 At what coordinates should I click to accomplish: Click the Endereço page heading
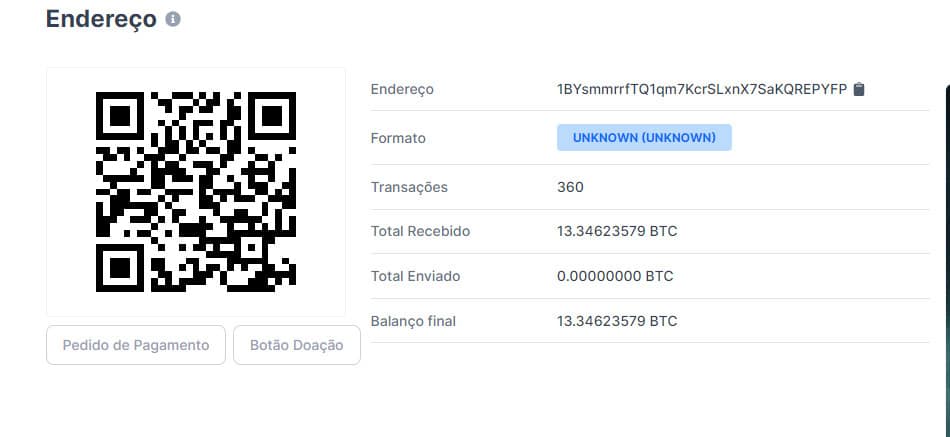click(x=101, y=19)
